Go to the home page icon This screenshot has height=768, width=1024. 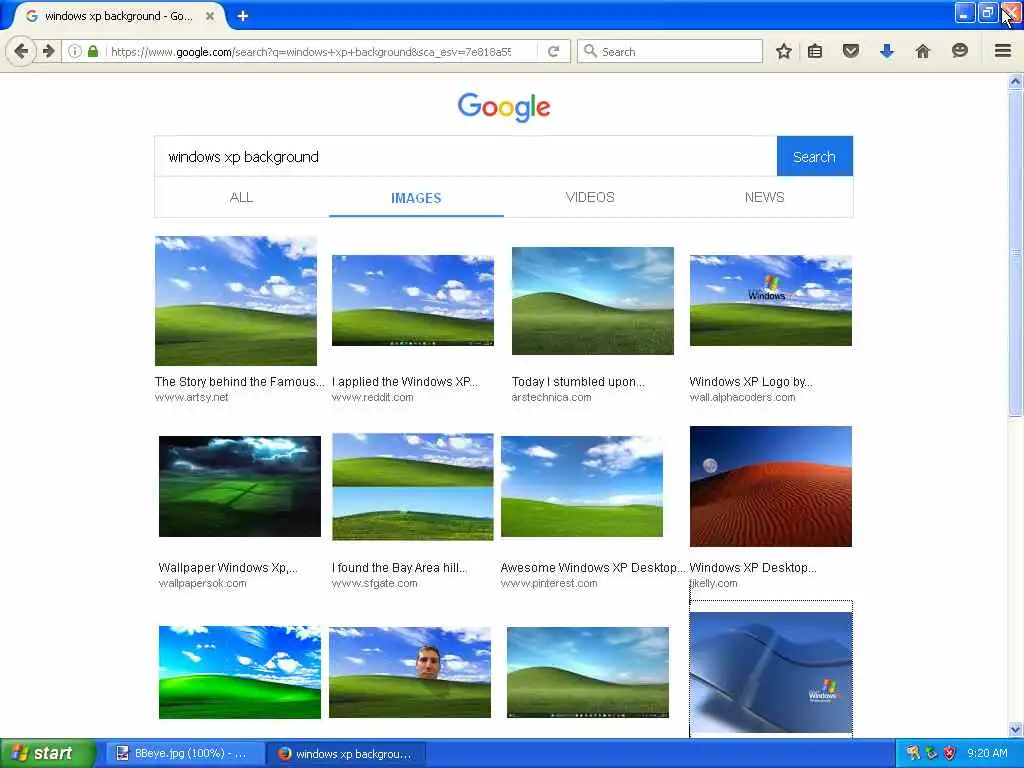pos(923,51)
